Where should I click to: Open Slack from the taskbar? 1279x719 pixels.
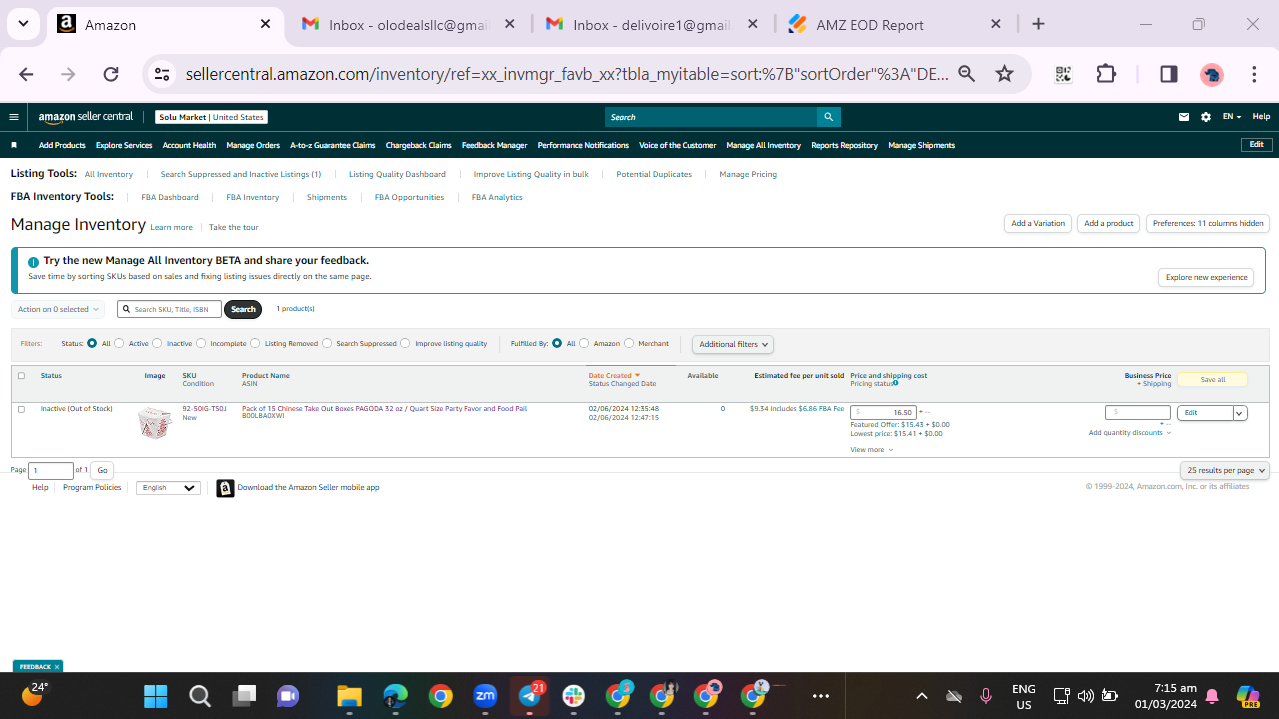pyautogui.click(x=574, y=696)
